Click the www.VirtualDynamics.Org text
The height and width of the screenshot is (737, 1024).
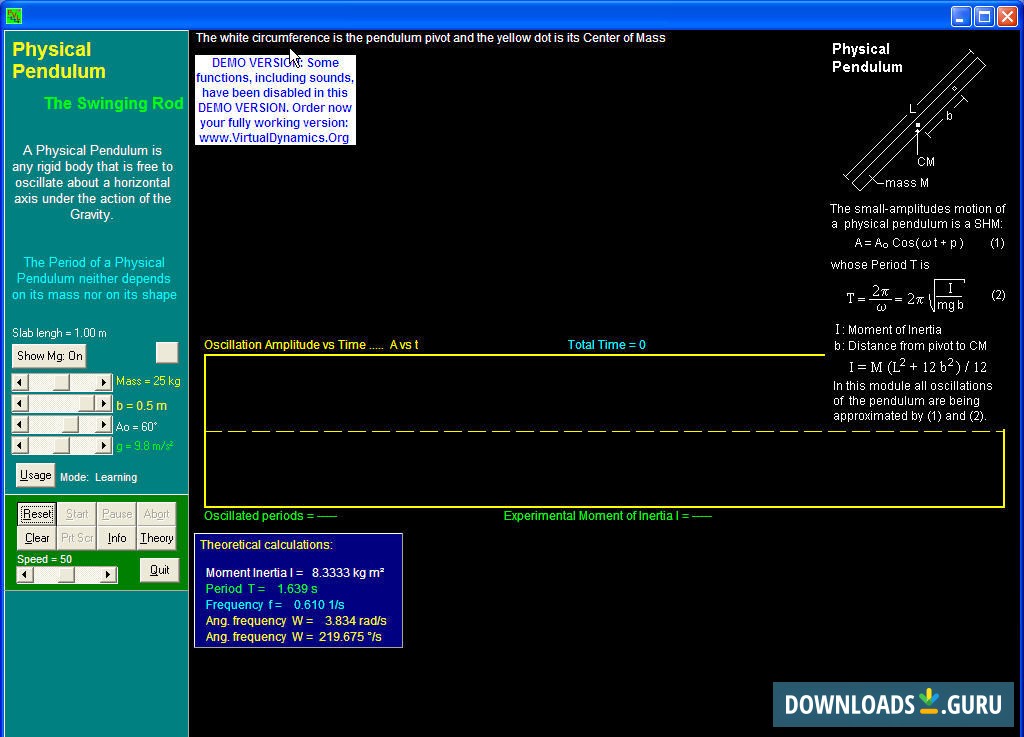click(x=274, y=138)
